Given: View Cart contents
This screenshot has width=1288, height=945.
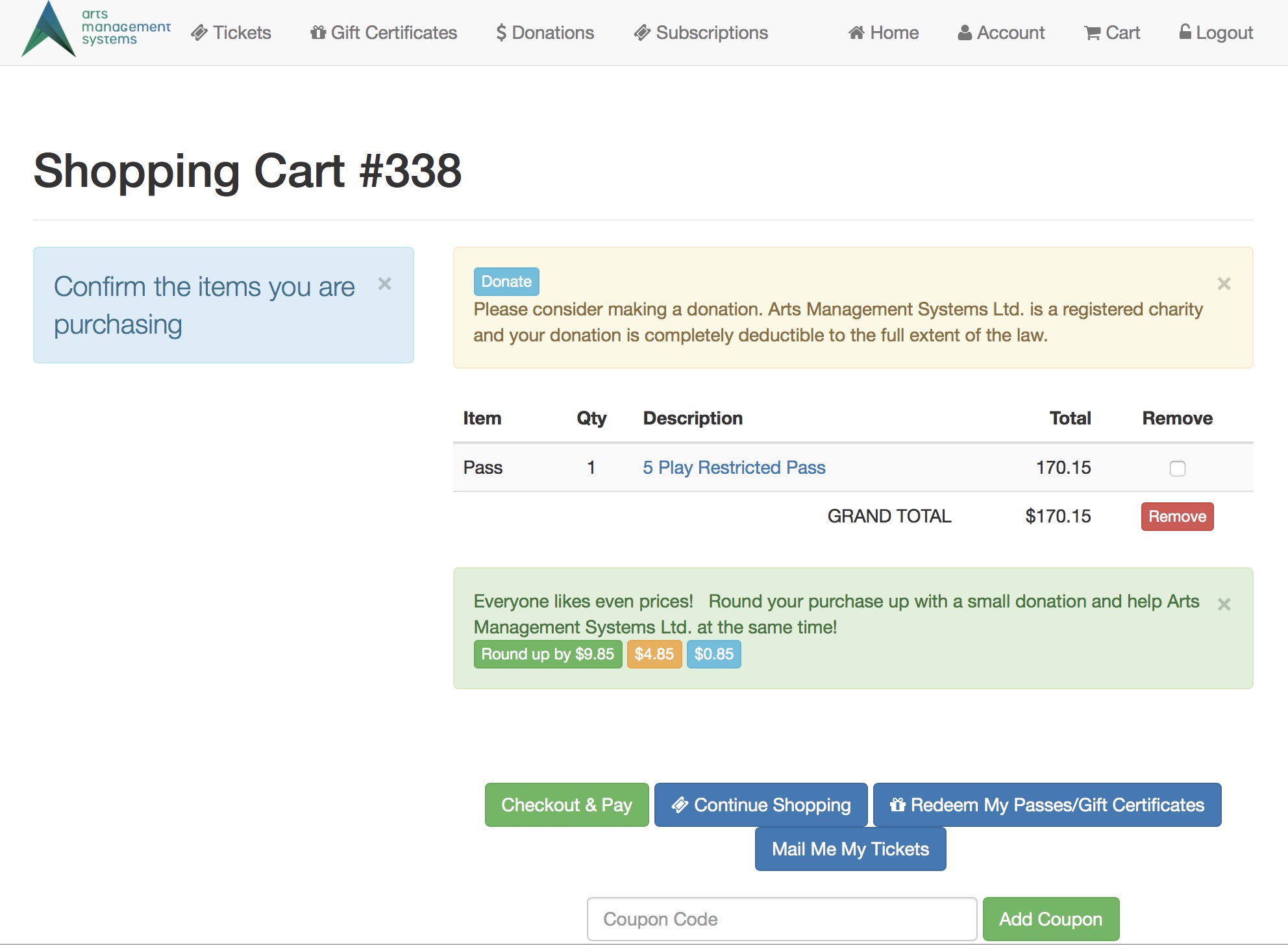Looking at the screenshot, I should coord(1112,32).
